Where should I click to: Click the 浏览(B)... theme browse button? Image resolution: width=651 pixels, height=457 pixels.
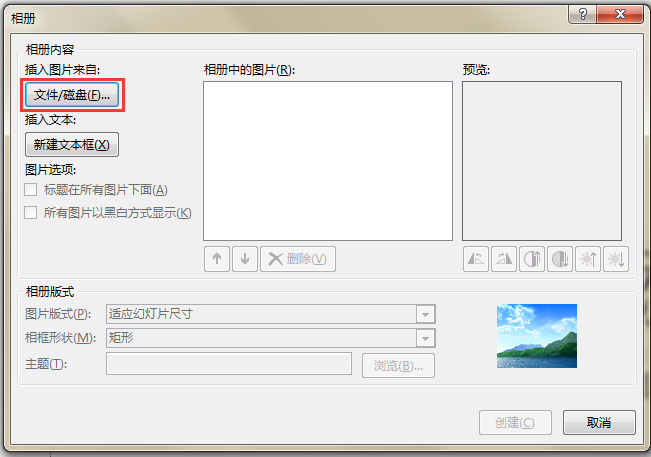398,366
